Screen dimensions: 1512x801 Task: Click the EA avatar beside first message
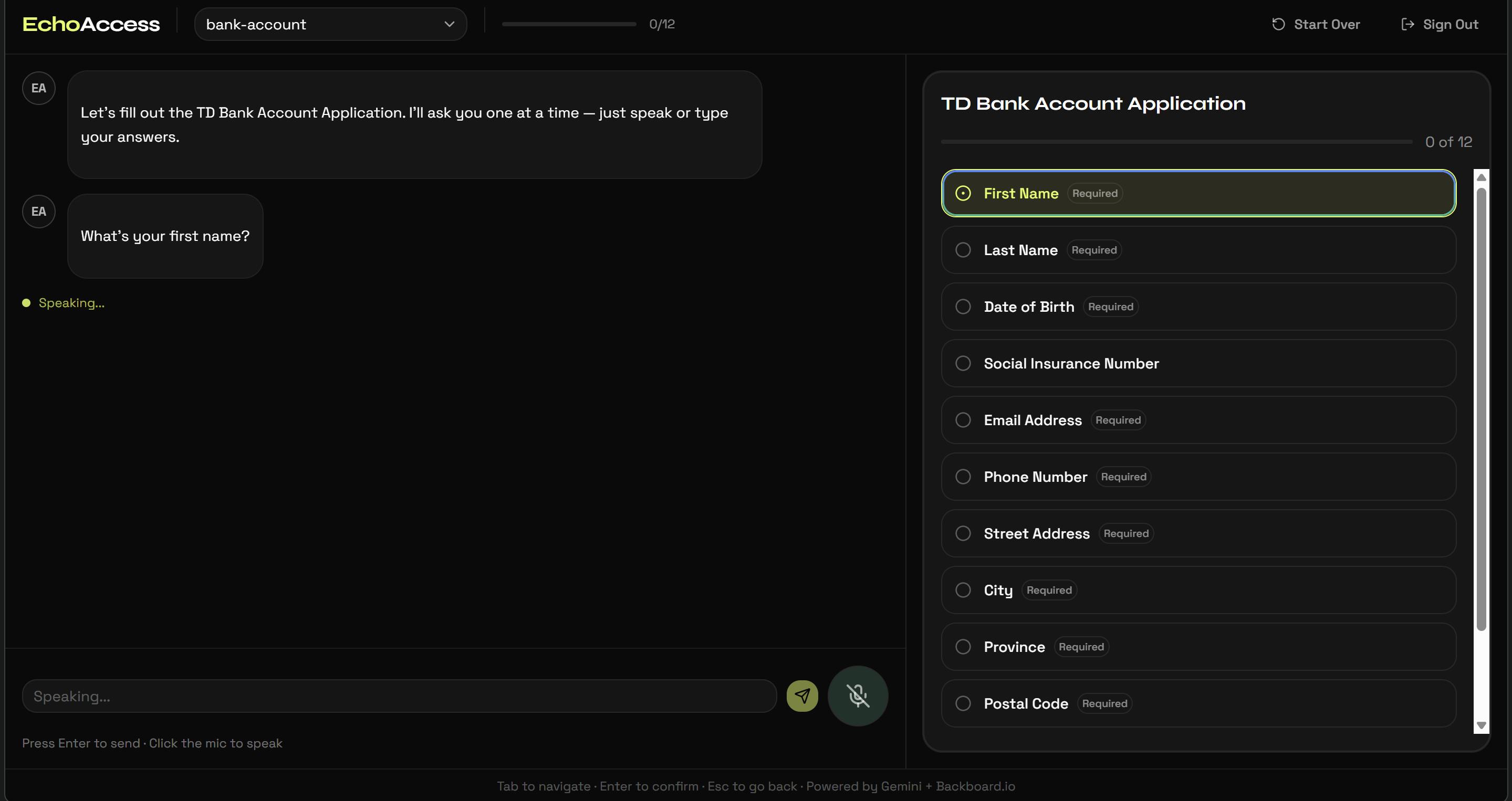[39, 88]
